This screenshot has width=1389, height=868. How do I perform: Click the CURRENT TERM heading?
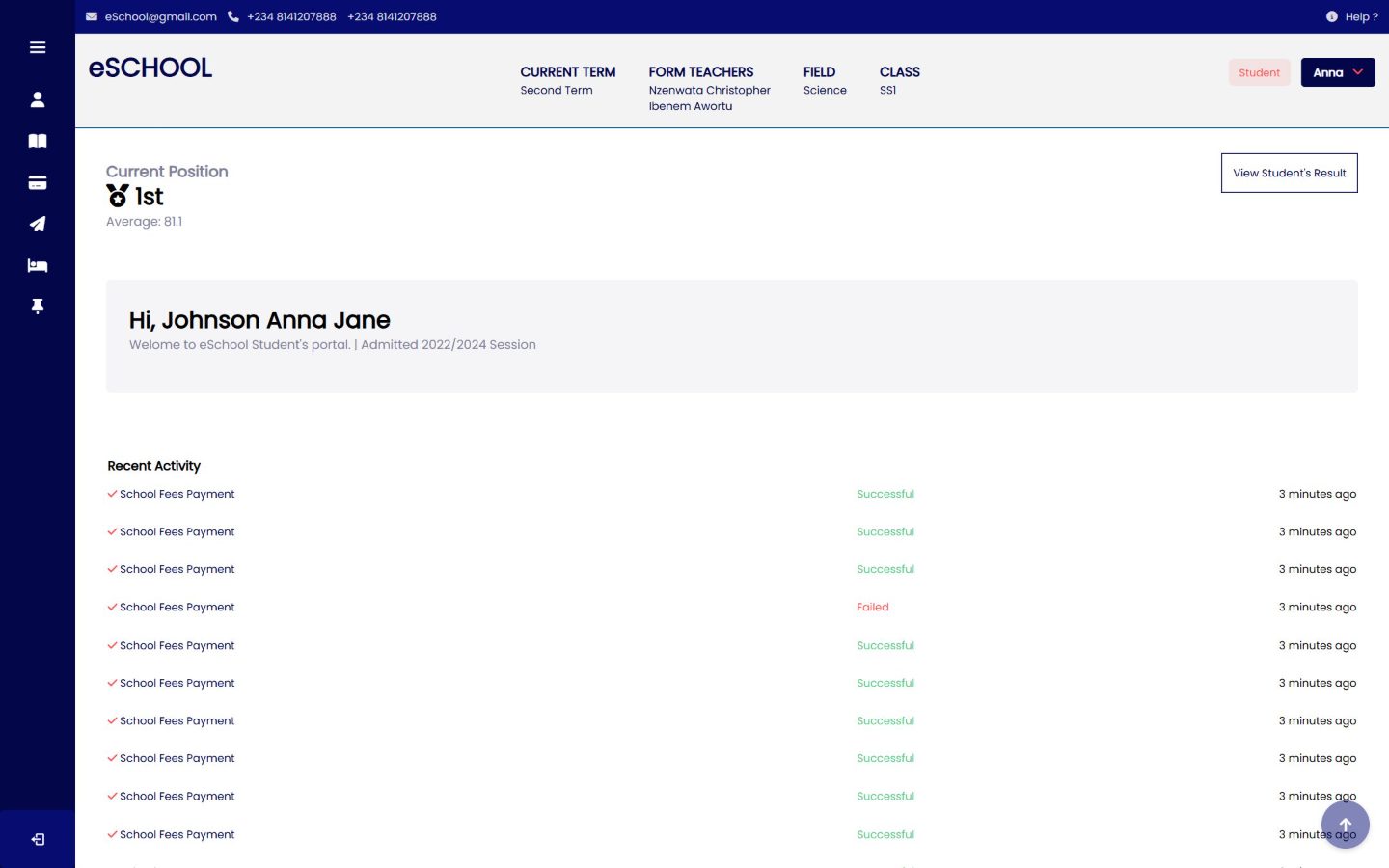click(568, 72)
